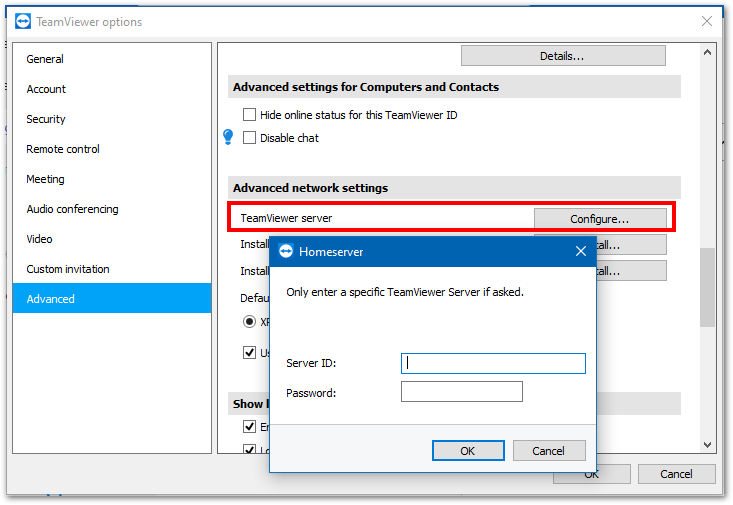
Task: Switch to the Security category
Action: tap(112, 119)
